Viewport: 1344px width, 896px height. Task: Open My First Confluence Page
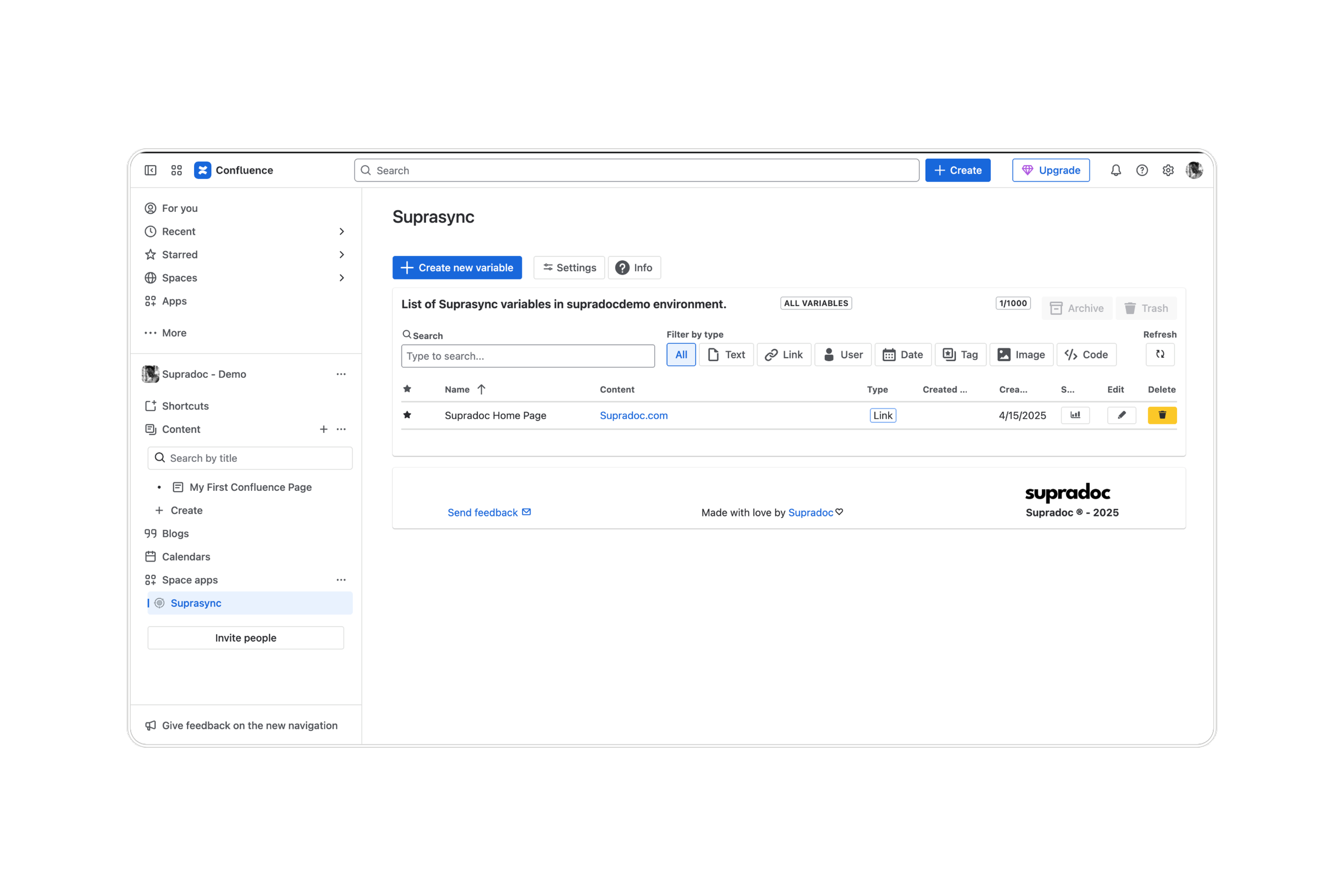pos(251,488)
